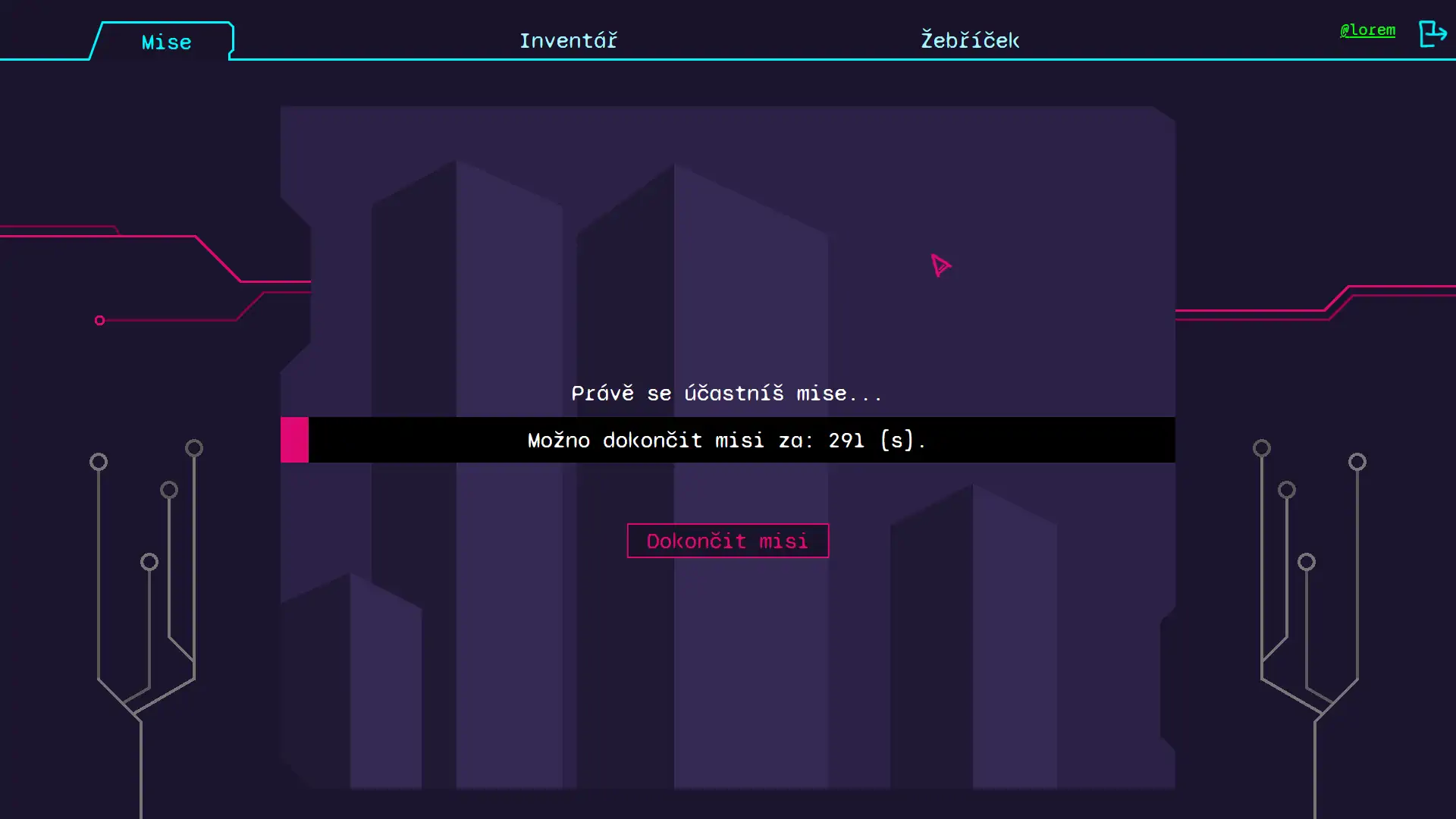Click the tallest gray node of right circuit tree

[1262, 448]
